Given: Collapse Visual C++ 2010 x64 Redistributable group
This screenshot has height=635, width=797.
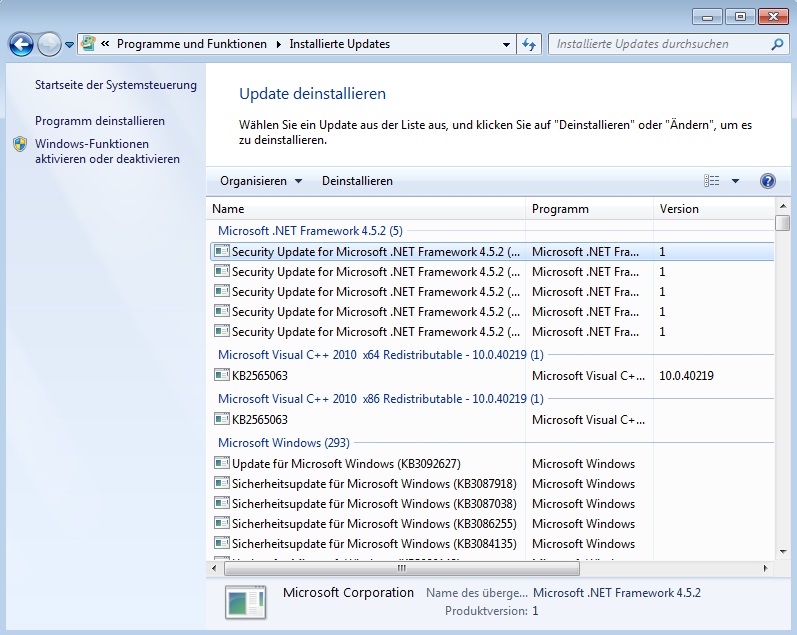Looking at the screenshot, I should coord(381,355).
